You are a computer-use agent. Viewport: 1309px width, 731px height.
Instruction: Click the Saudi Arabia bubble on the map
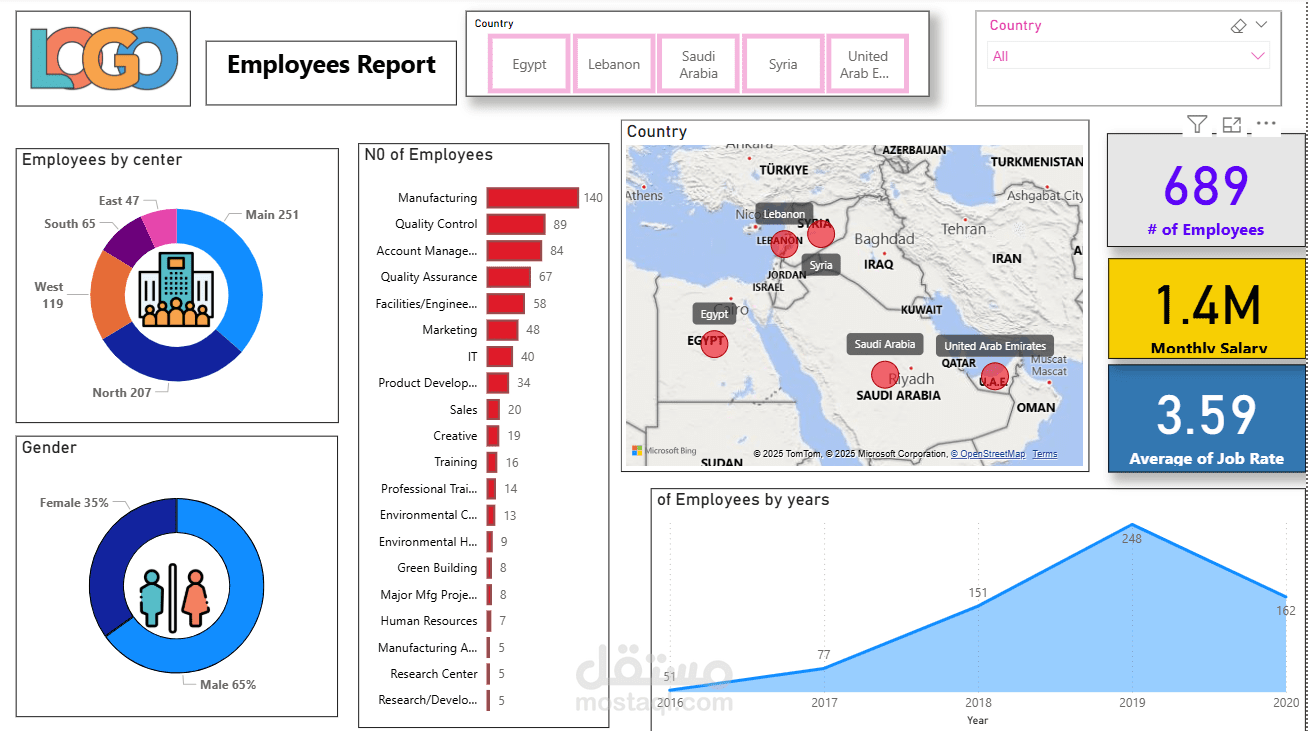[884, 374]
